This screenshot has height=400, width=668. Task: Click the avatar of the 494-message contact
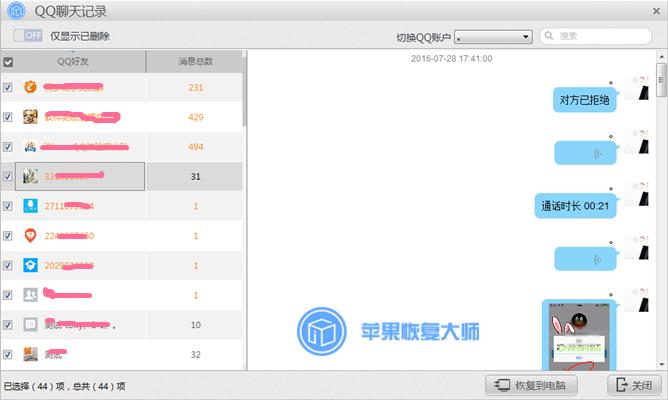pyautogui.click(x=30, y=147)
